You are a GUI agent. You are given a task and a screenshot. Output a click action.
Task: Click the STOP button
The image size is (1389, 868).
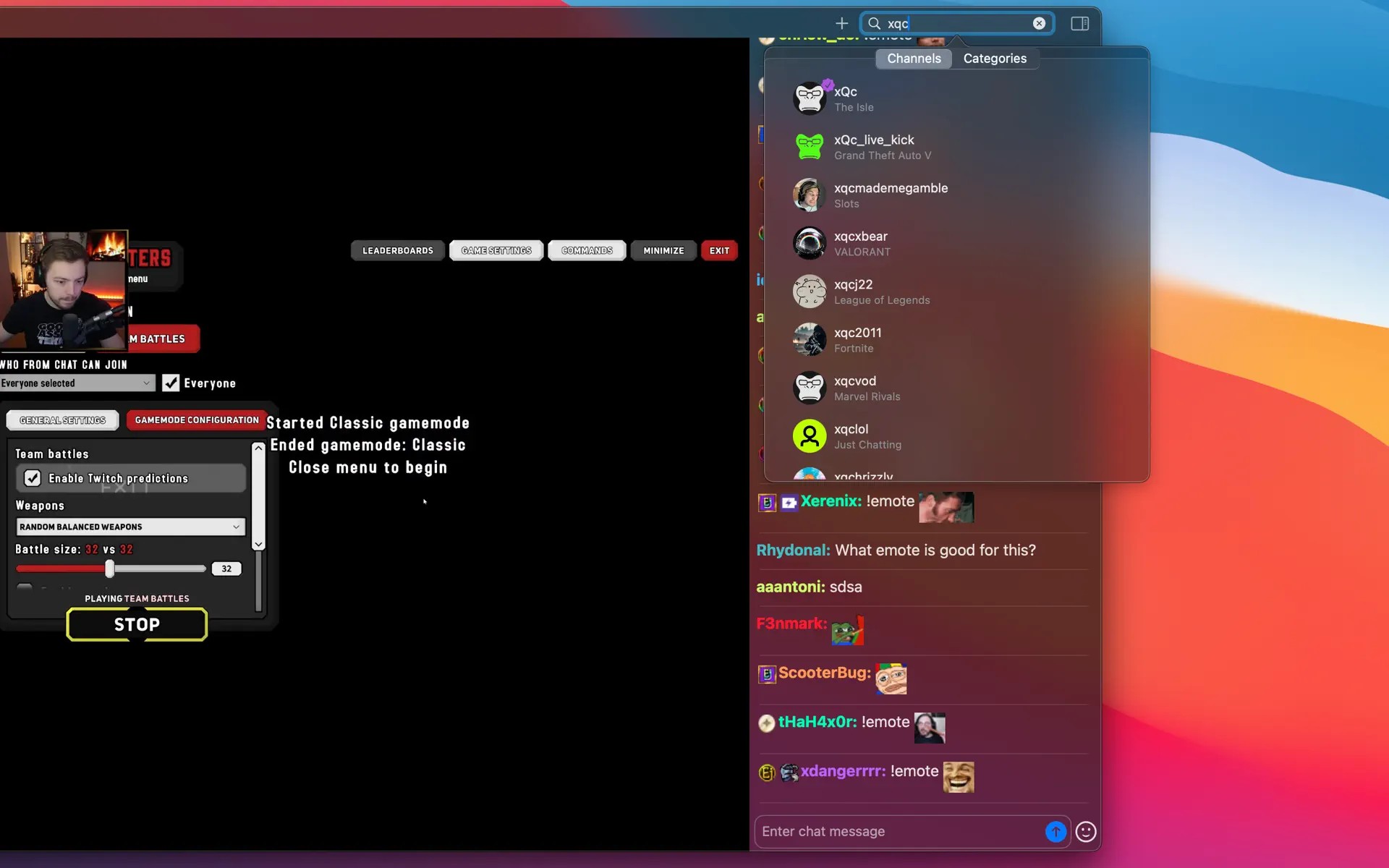(137, 624)
